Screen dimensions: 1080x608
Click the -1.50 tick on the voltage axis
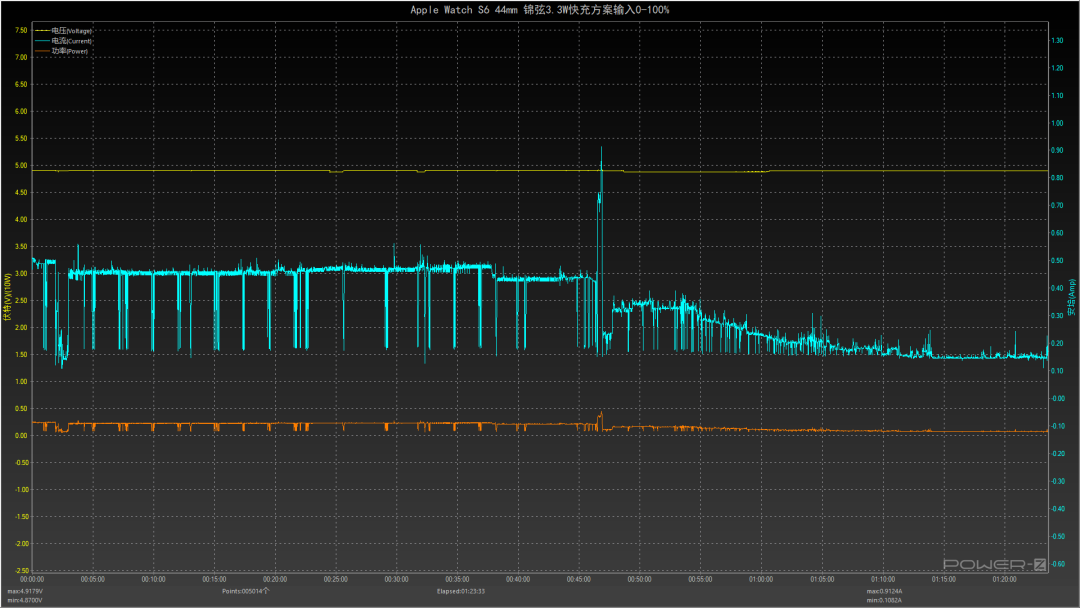[x=21, y=516]
